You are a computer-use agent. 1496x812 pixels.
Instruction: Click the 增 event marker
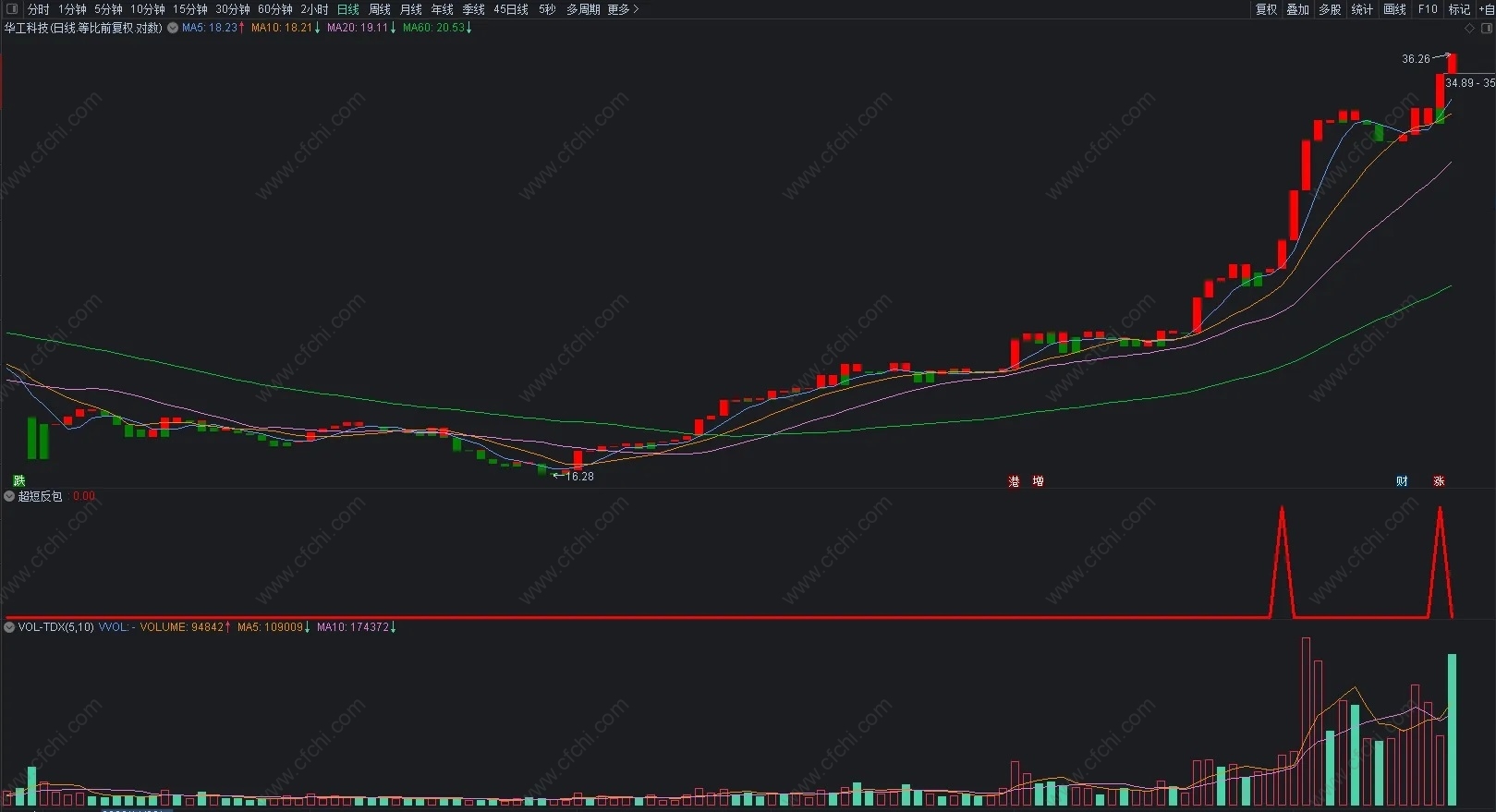click(1038, 481)
